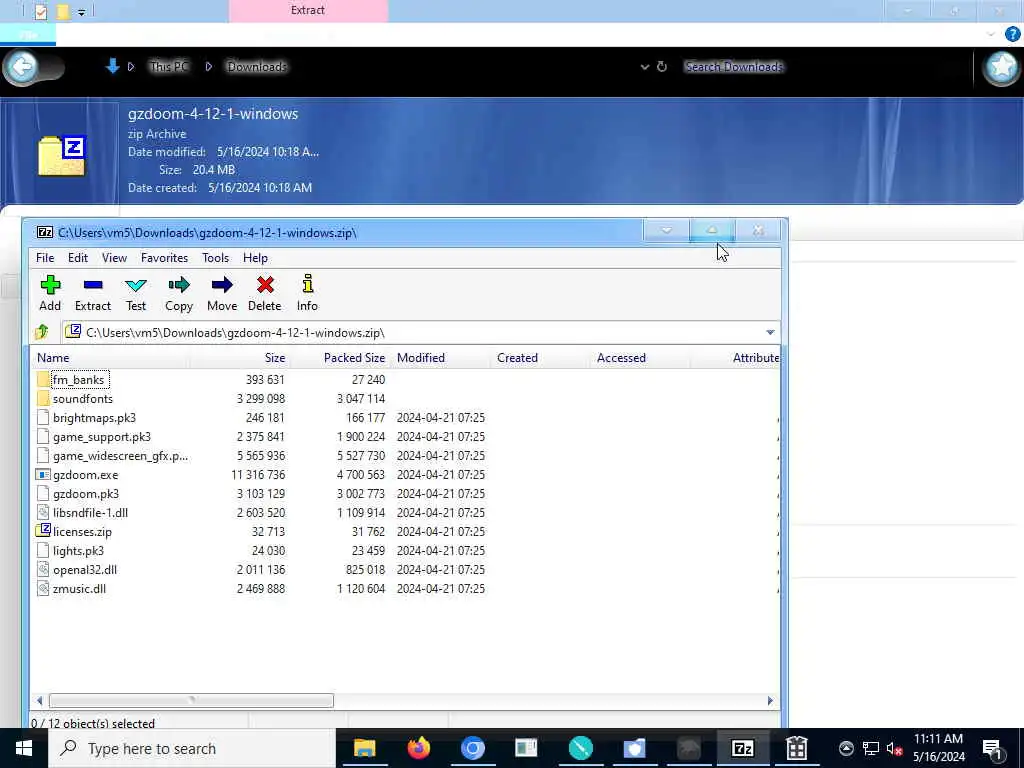Open File Explorer from the taskbar
The height and width of the screenshot is (768, 1024).
coord(364,748)
